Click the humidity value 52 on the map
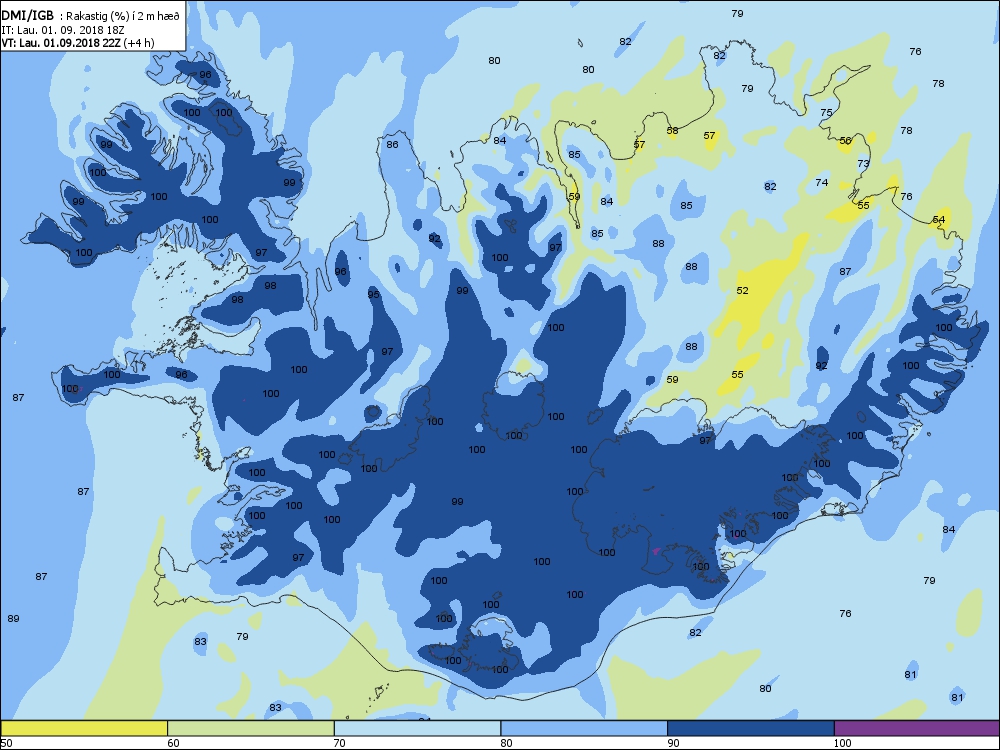Viewport: 1000px width, 750px height. pyautogui.click(x=742, y=291)
